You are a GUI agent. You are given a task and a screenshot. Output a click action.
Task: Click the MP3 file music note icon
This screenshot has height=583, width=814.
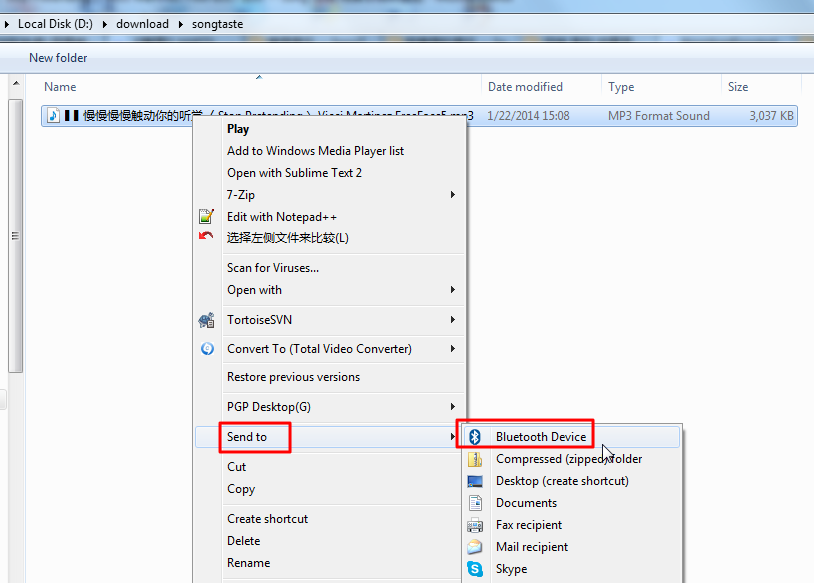click(x=53, y=115)
